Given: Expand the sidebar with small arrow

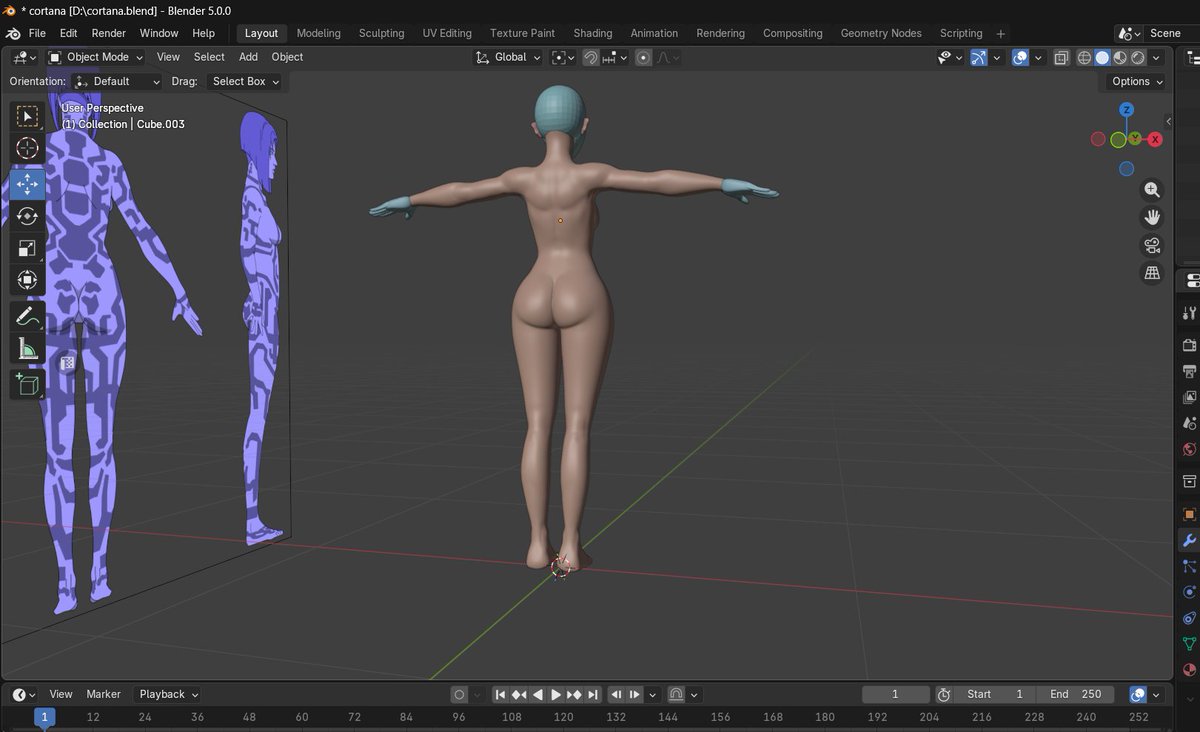Looking at the screenshot, I should click(x=1169, y=121).
